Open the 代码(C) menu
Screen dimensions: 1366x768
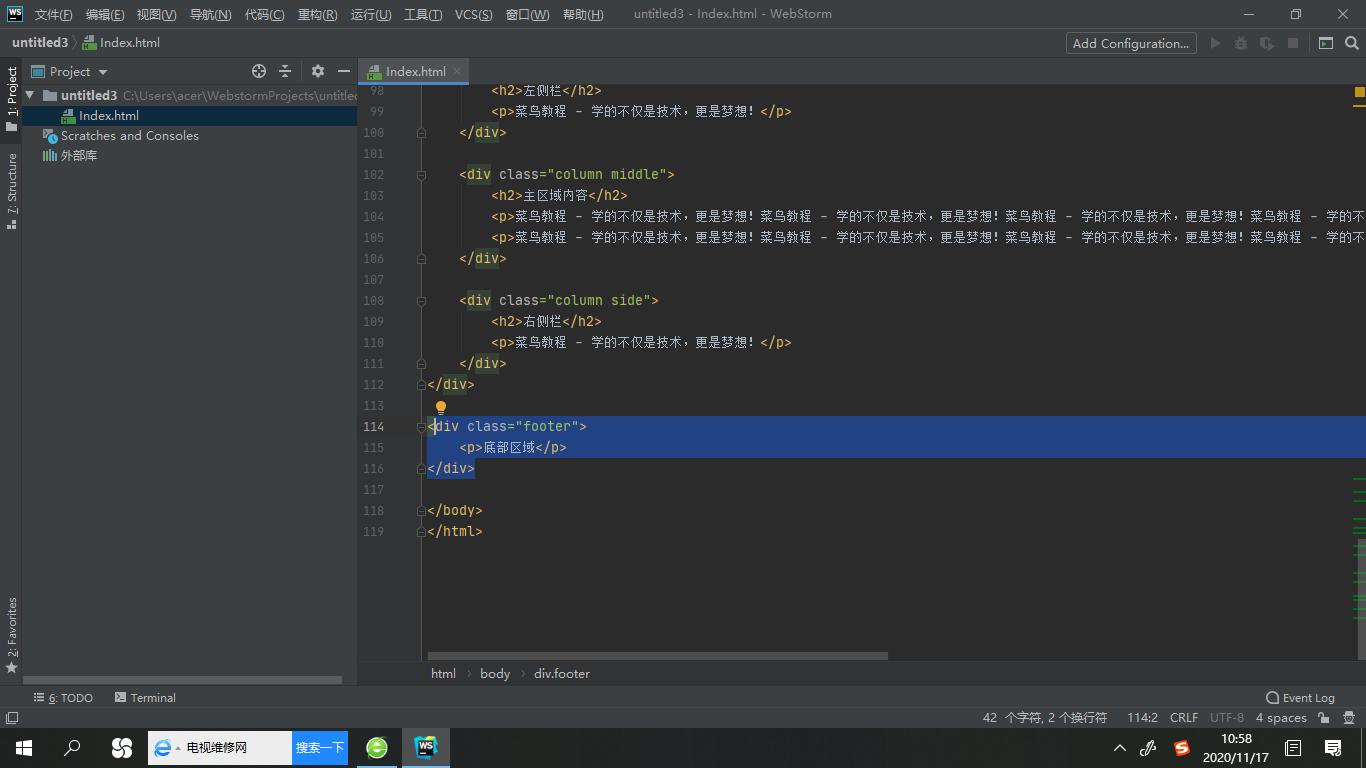tap(264, 14)
